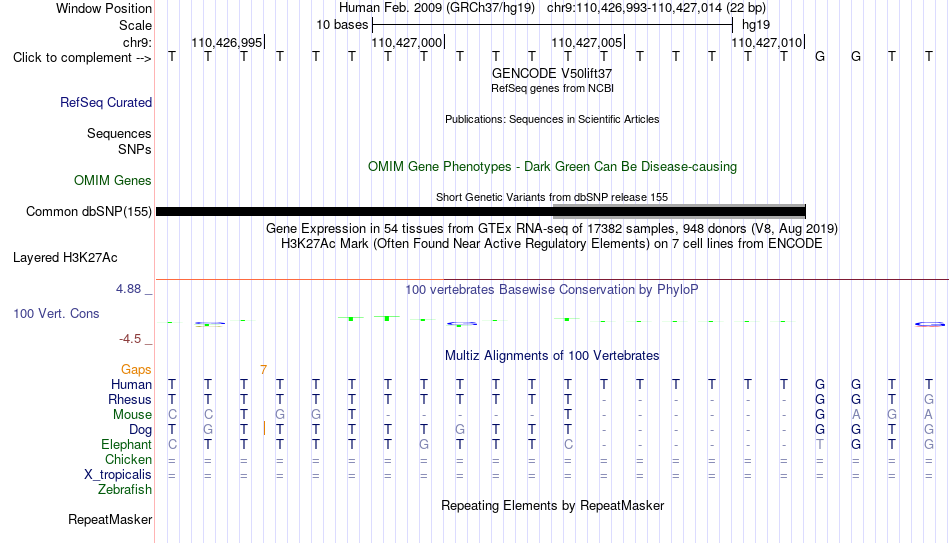The height and width of the screenshot is (543, 950).
Task: Click Multiz Alignments of 100 Vertebrates title
Action: [552, 356]
